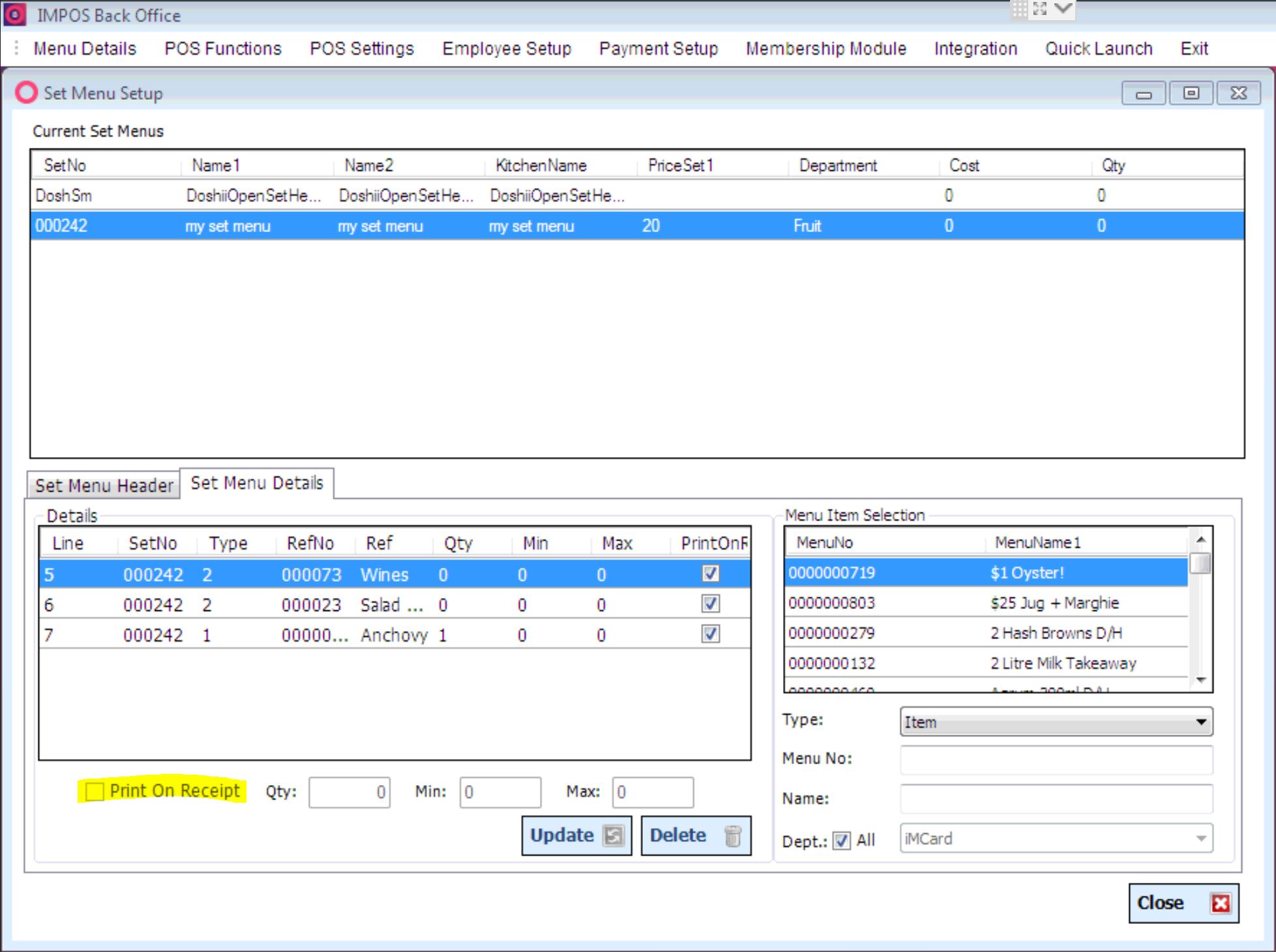The height and width of the screenshot is (952, 1276).
Task: Click the Update button
Action: tap(576, 835)
